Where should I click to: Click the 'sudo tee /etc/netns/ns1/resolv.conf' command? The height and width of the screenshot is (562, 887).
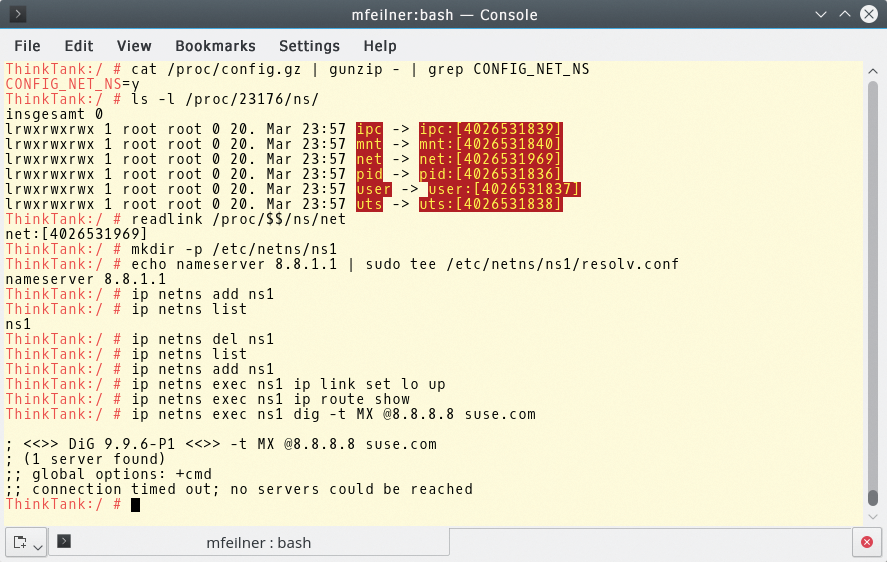pos(522,264)
